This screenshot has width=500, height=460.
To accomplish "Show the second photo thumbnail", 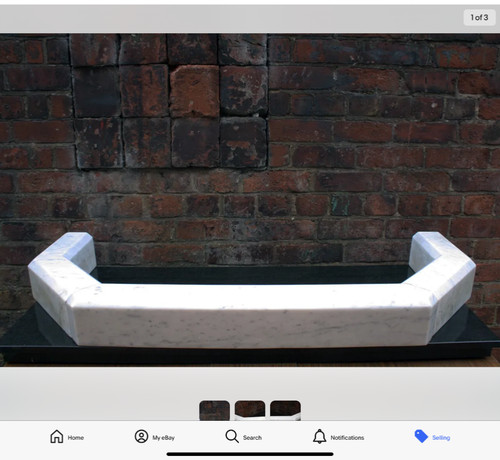I will click(x=250, y=411).
